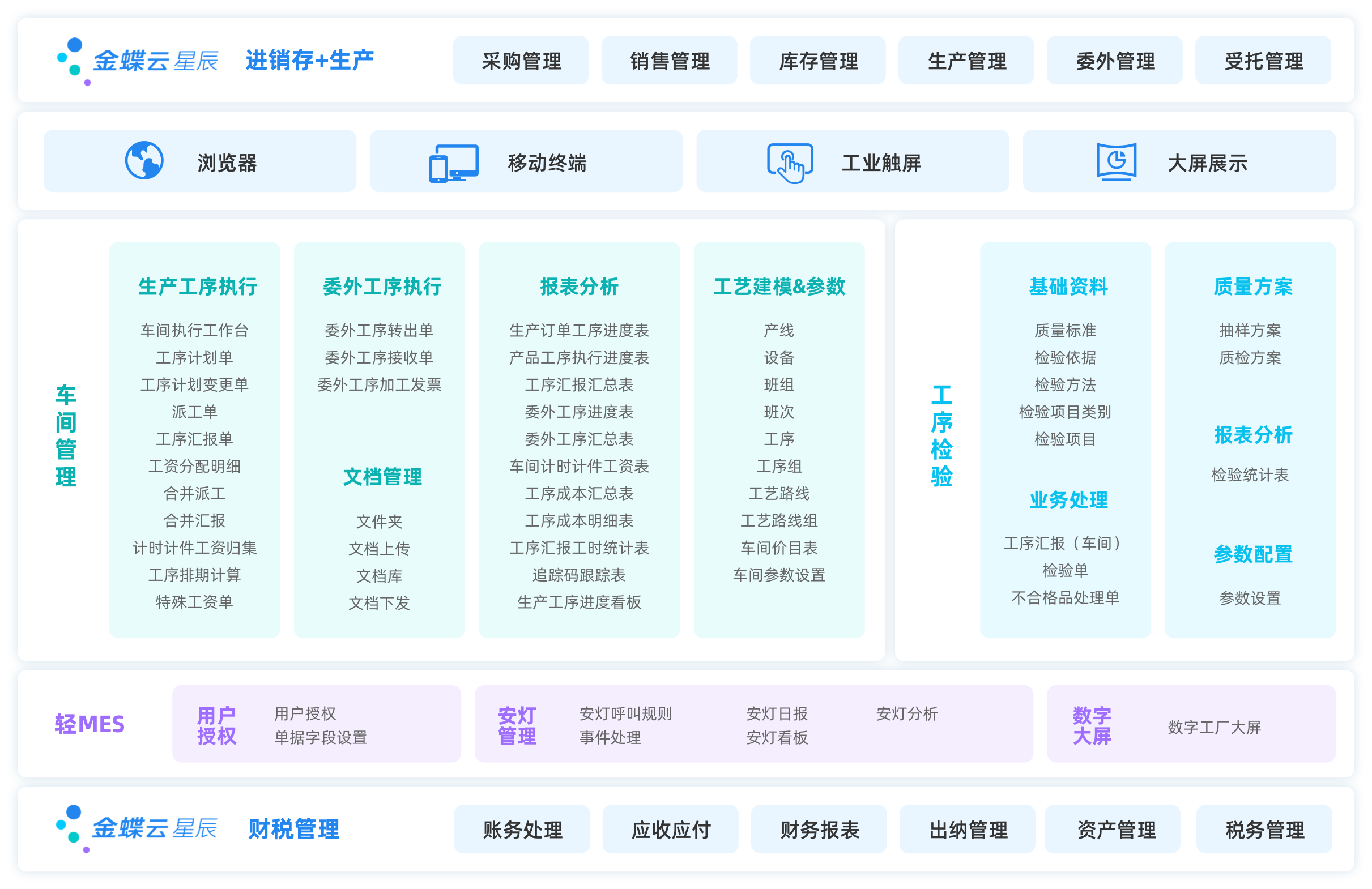Click the browser globe icon
The width and height of the screenshot is (1372, 889).
(144, 161)
